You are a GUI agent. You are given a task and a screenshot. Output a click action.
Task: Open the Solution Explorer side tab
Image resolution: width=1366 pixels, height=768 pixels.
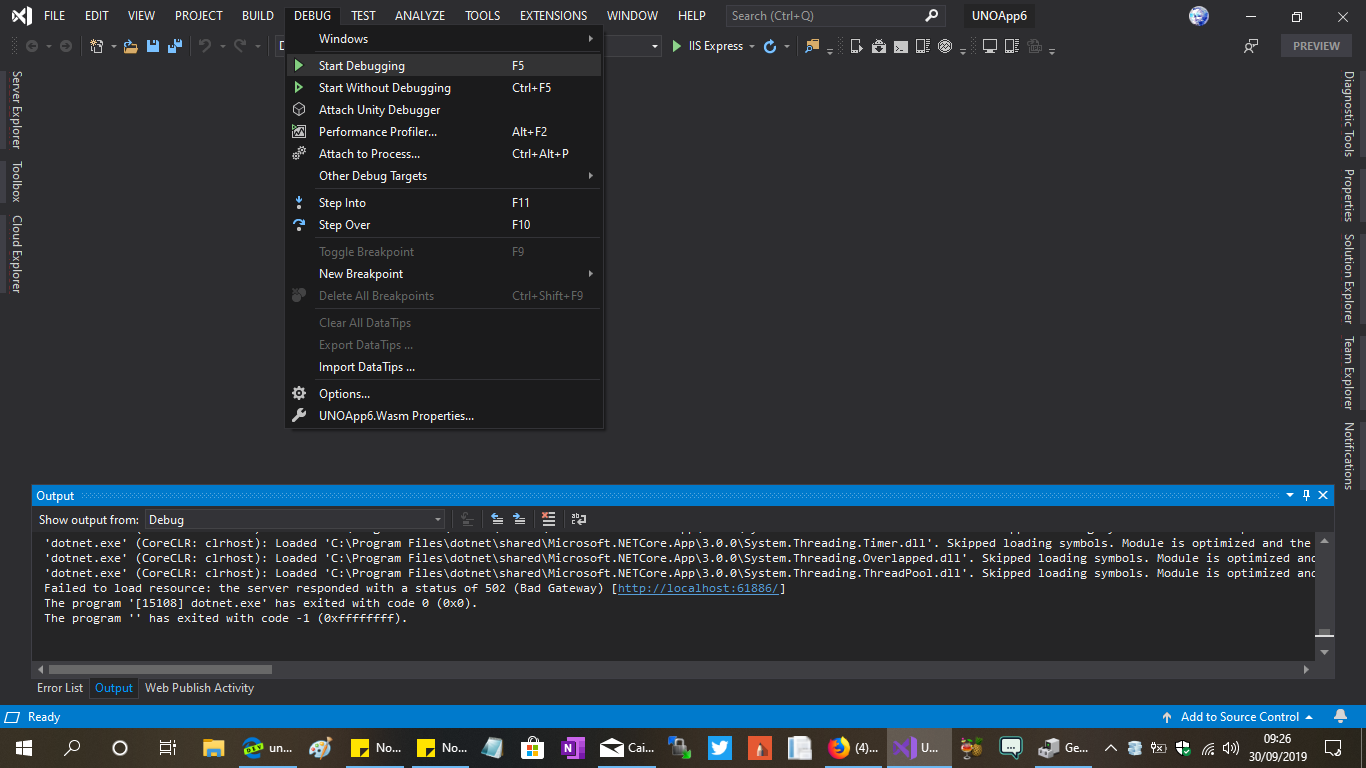pos(1349,279)
